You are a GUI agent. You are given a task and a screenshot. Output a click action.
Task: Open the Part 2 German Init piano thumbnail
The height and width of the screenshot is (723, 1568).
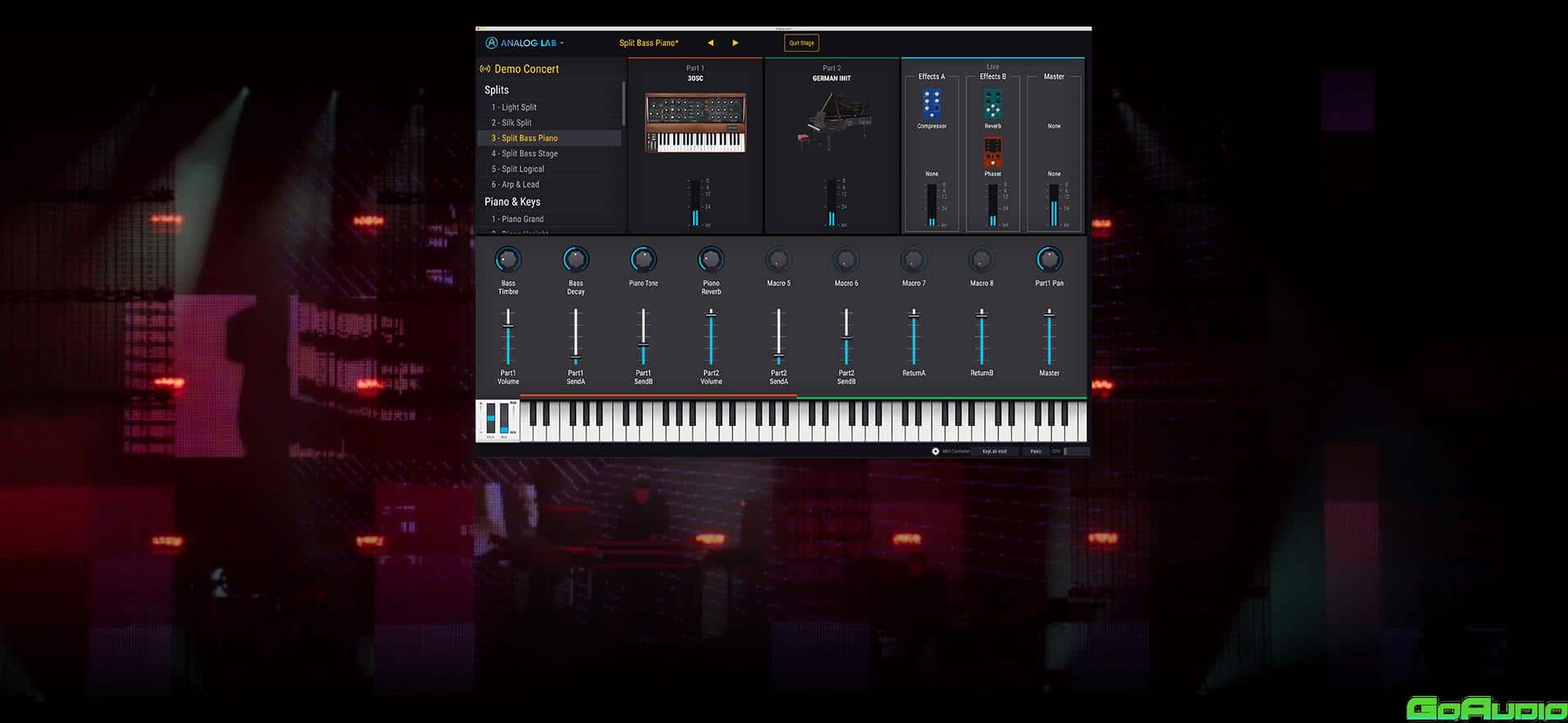pyautogui.click(x=832, y=121)
